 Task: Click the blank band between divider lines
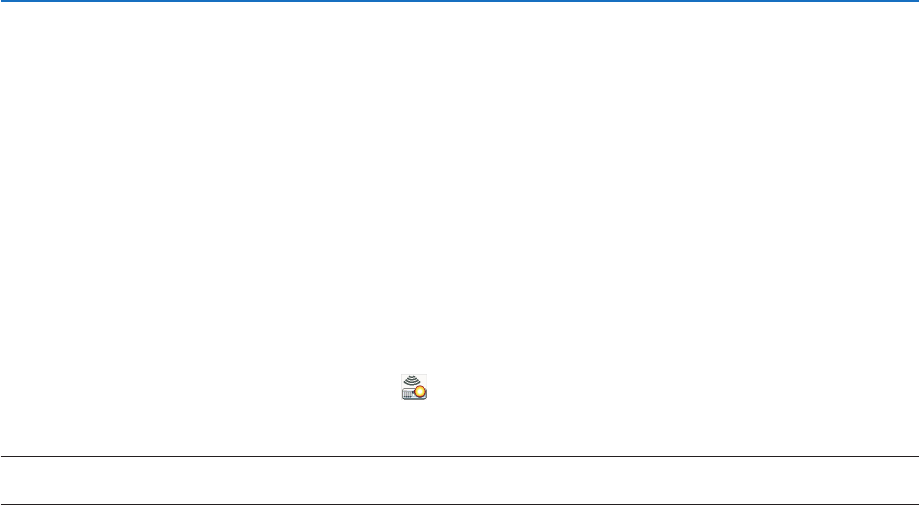[x=460, y=480]
